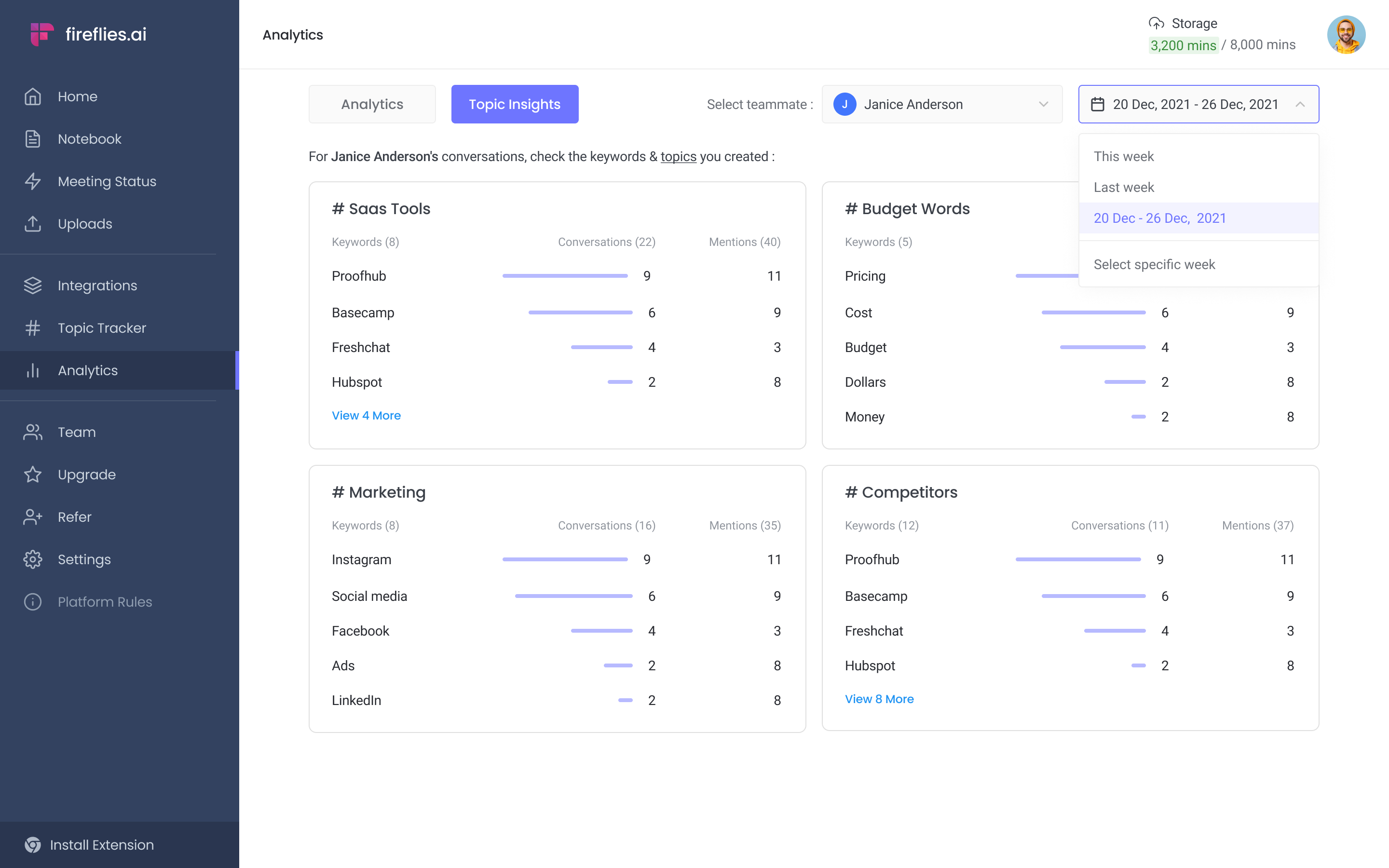Open the user profile avatar
This screenshot has width=1389, height=868.
pos(1346,34)
